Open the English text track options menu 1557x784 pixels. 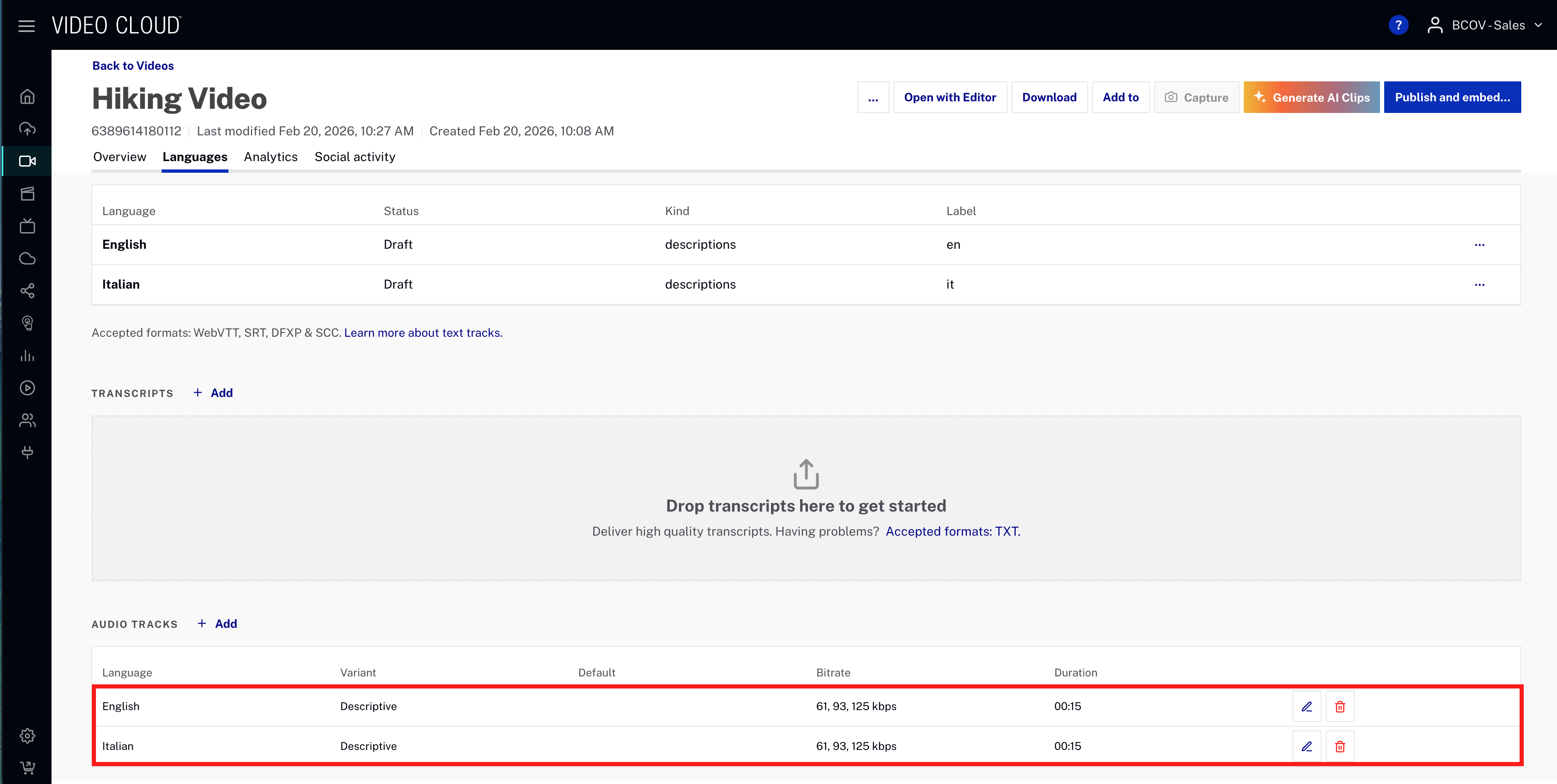point(1479,245)
